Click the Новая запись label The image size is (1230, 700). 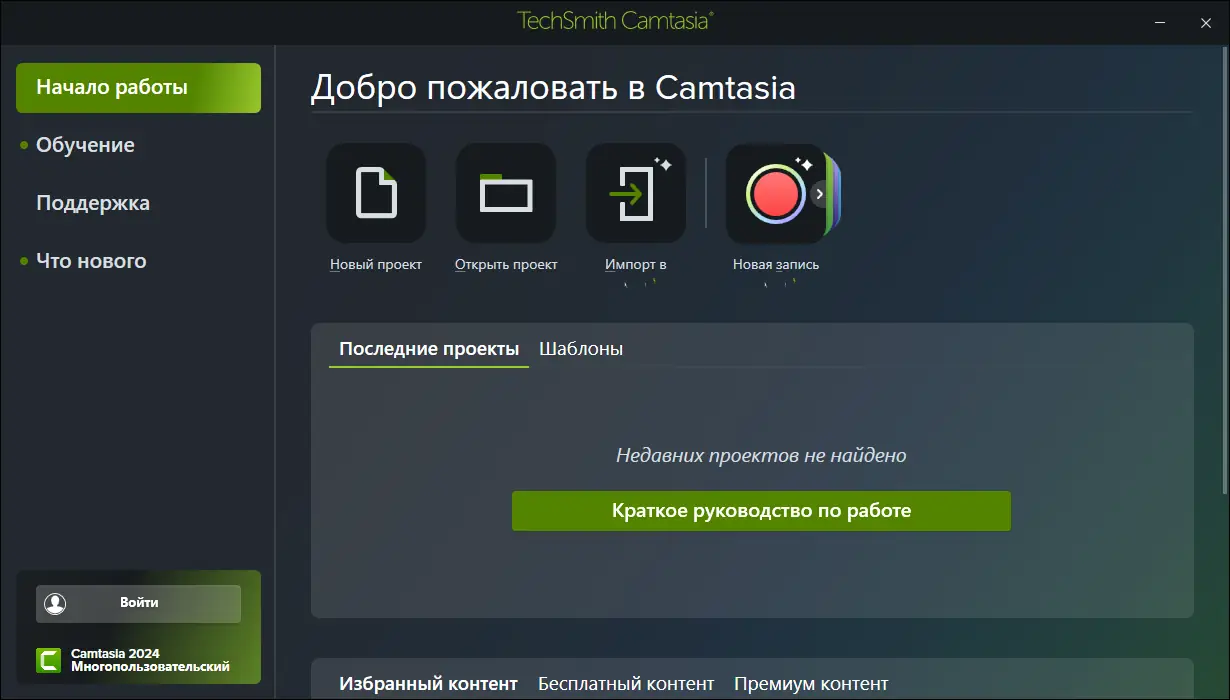[776, 265]
